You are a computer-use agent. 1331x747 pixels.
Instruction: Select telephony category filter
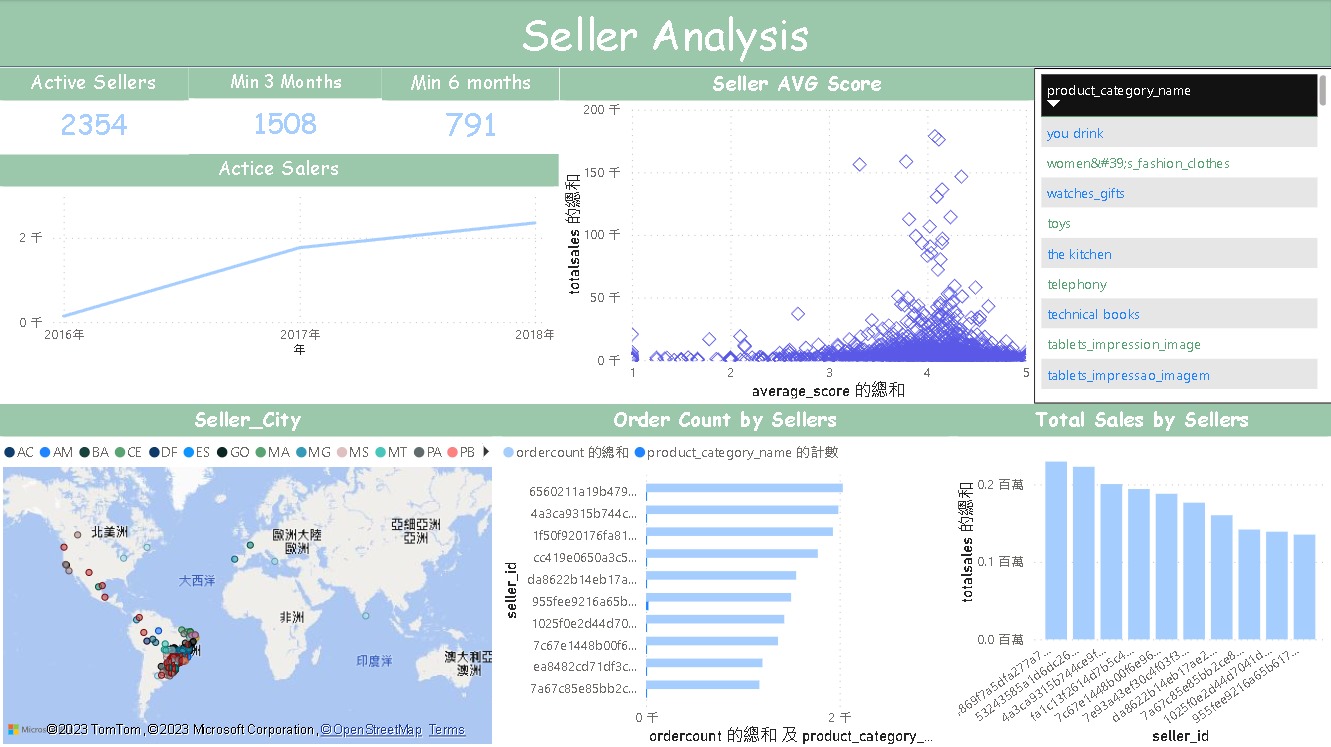click(1077, 284)
